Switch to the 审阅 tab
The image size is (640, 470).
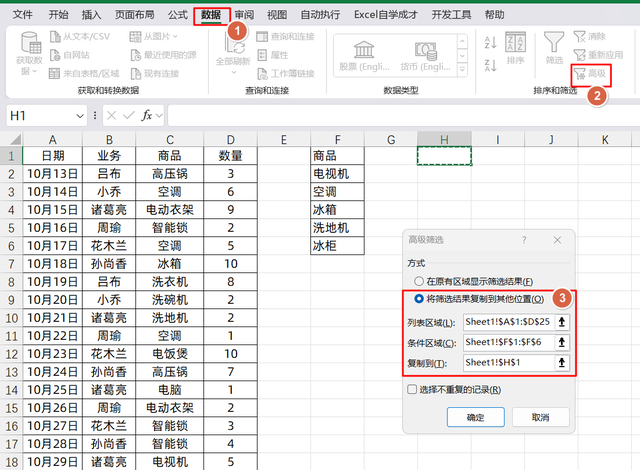[244, 15]
